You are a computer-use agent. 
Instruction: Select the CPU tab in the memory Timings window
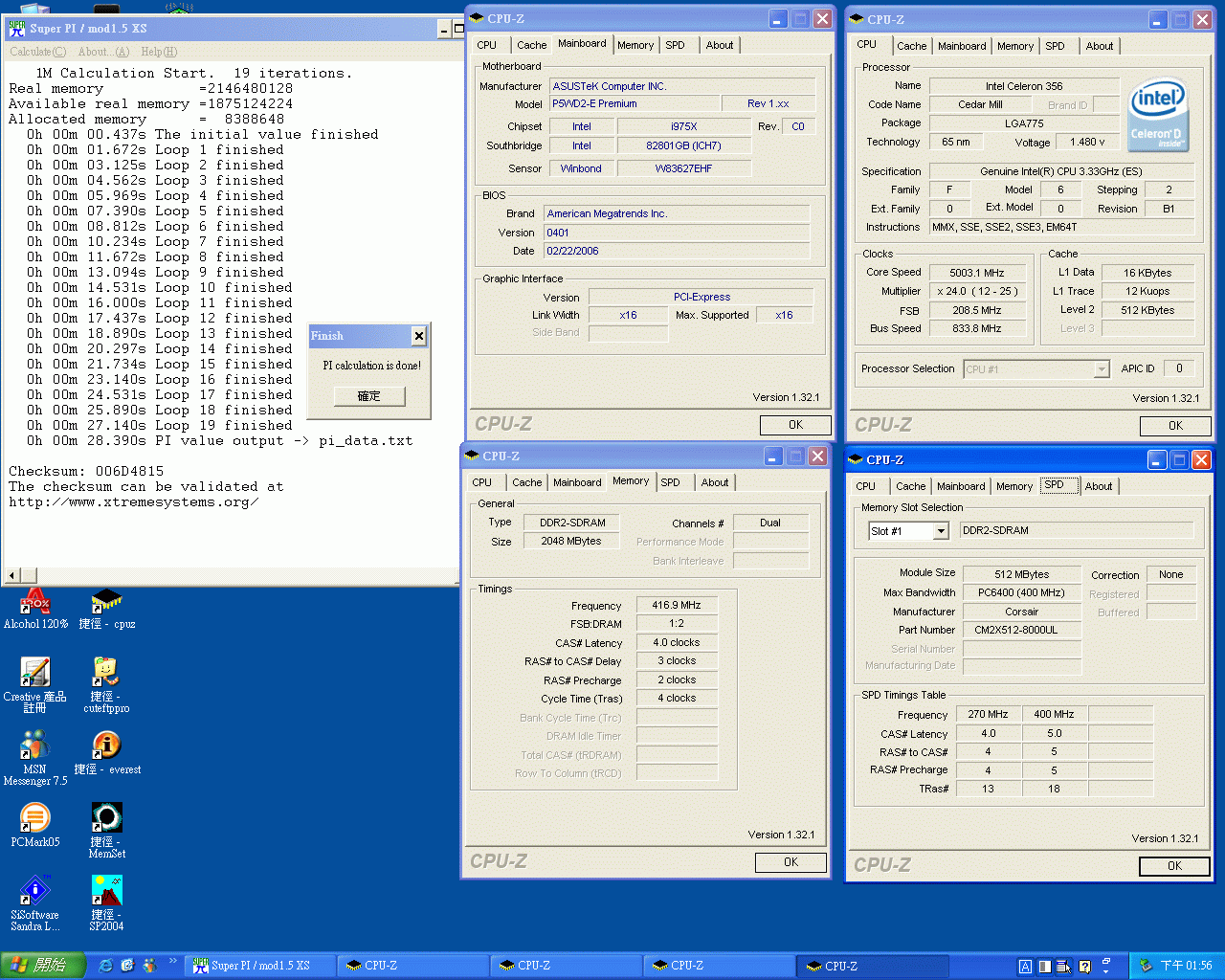point(482,482)
